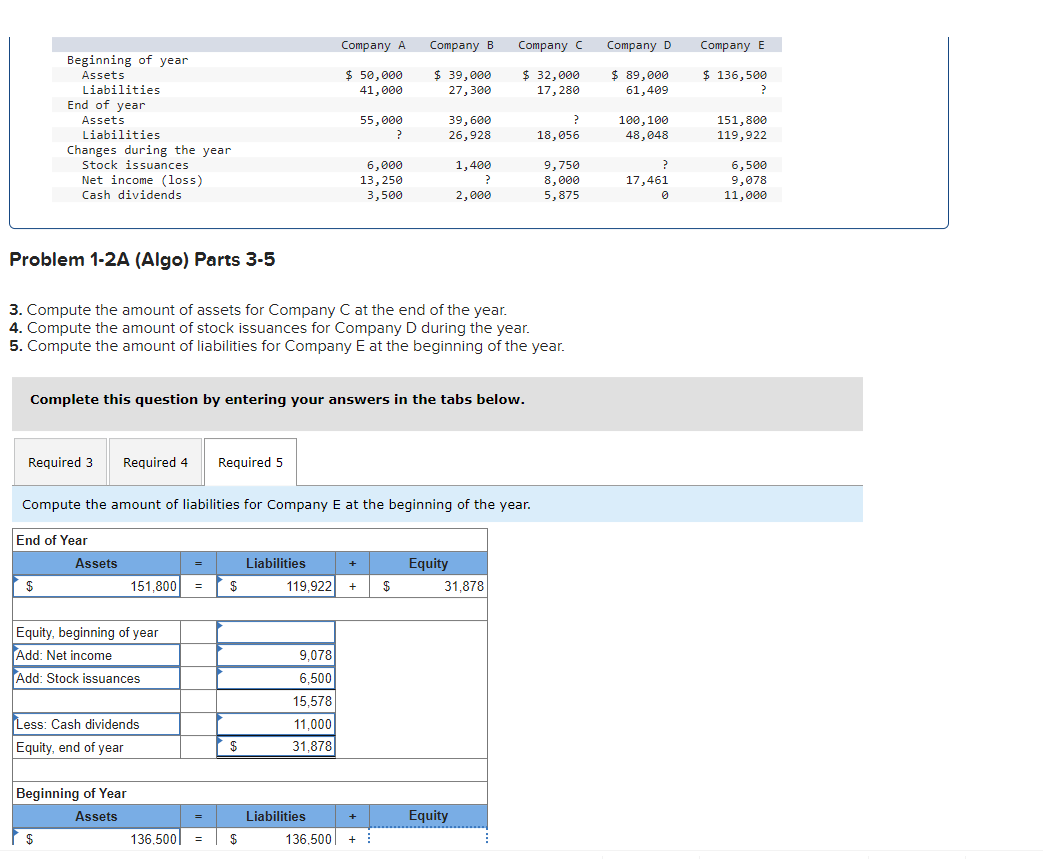Click the Stock issuances amount cell showing 6,500
The width and height of the screenshot is (1043, 859).
tap(276, 677)
